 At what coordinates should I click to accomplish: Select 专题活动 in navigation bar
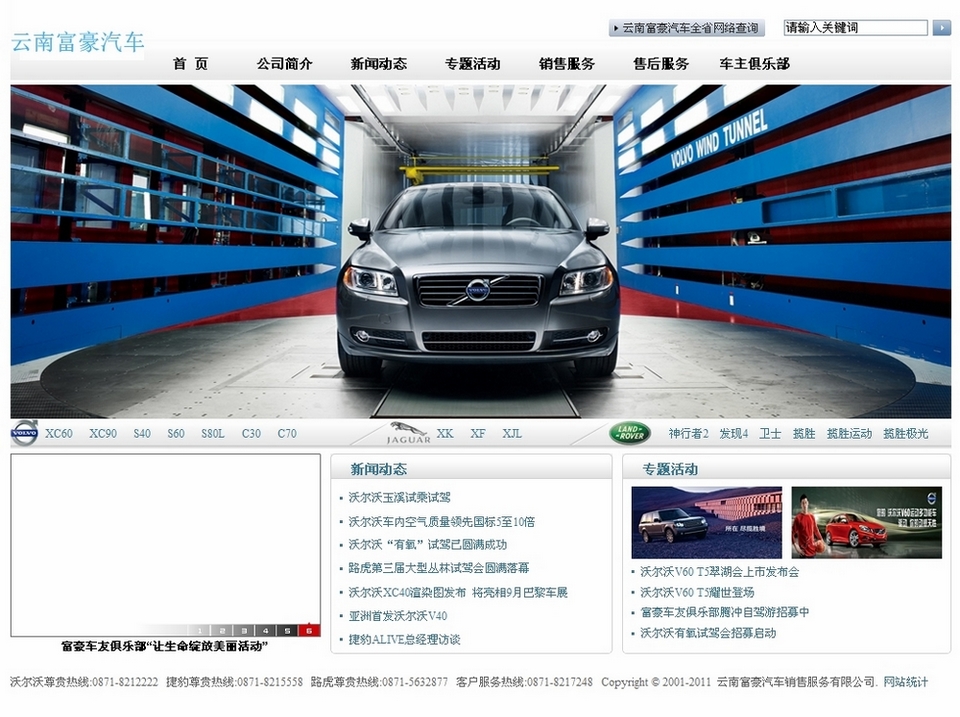click(x=473, y=64)
